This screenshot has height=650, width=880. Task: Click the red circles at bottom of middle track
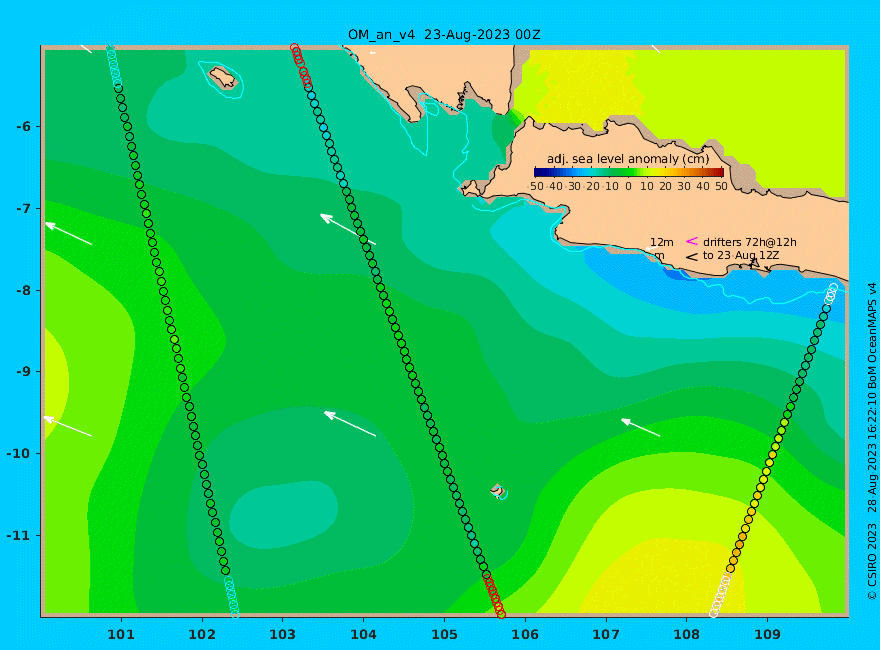494,596
